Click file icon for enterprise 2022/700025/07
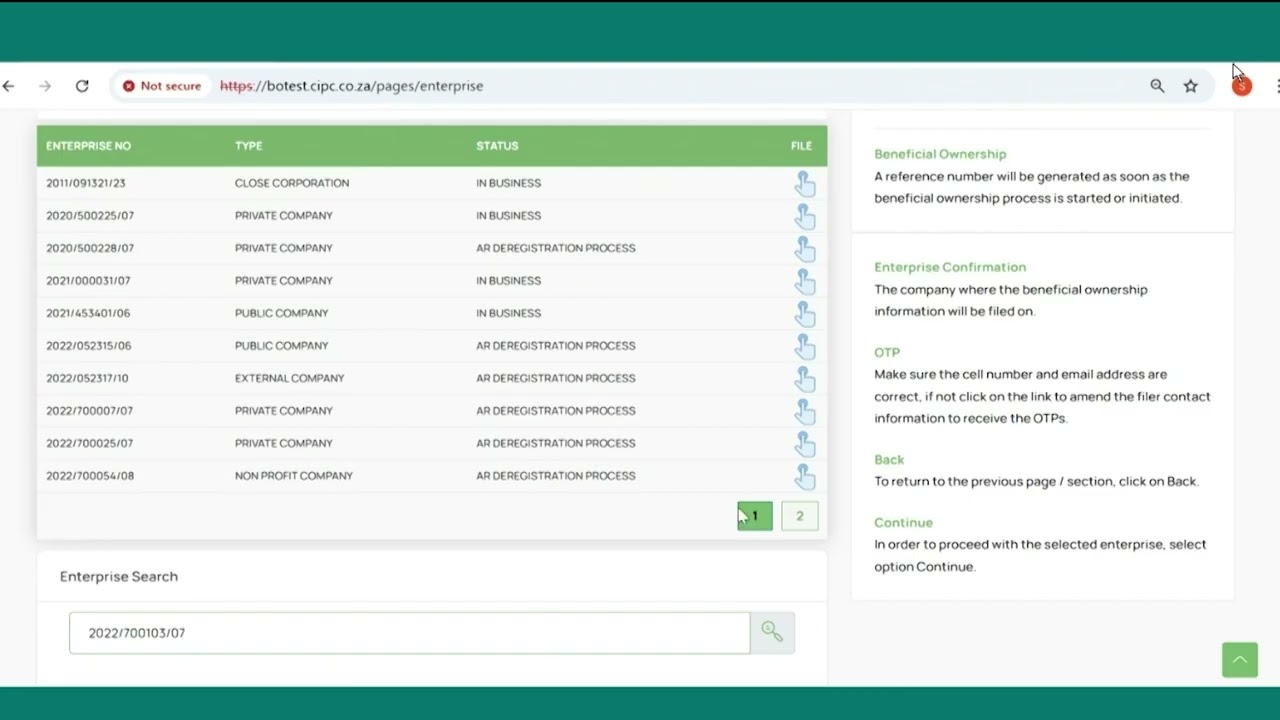 tap(804, 444)
